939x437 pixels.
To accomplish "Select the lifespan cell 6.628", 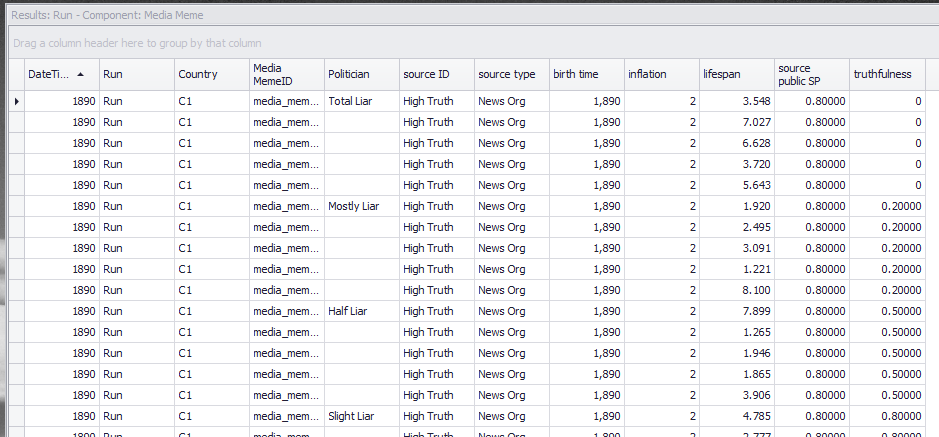I will click(736, 143).
